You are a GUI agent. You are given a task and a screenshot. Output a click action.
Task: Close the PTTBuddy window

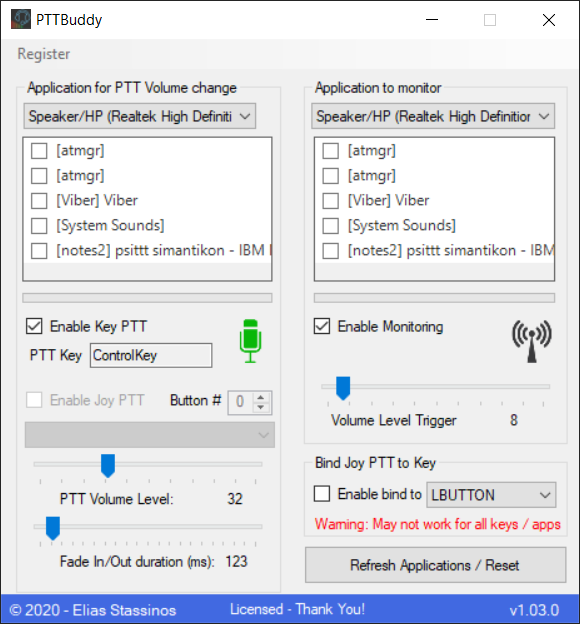(x=549, y=20)
